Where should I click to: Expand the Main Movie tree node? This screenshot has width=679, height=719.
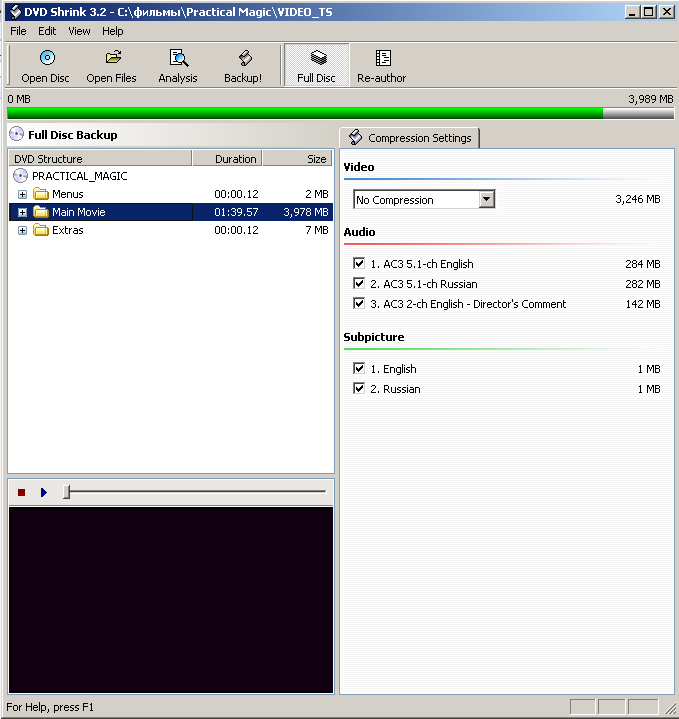tap(22, 212)
